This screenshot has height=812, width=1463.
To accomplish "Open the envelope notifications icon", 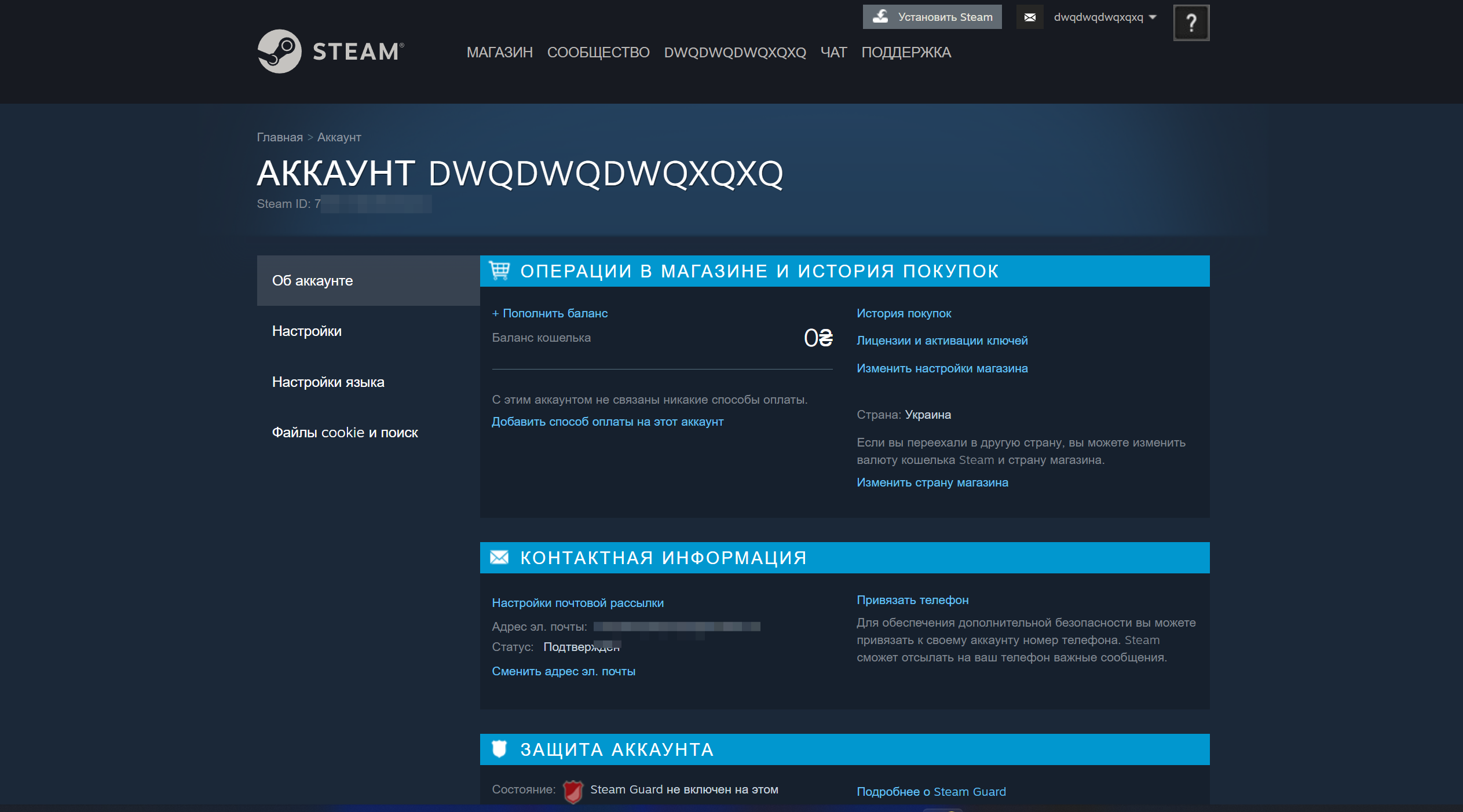I will [x=1029, y=17].
